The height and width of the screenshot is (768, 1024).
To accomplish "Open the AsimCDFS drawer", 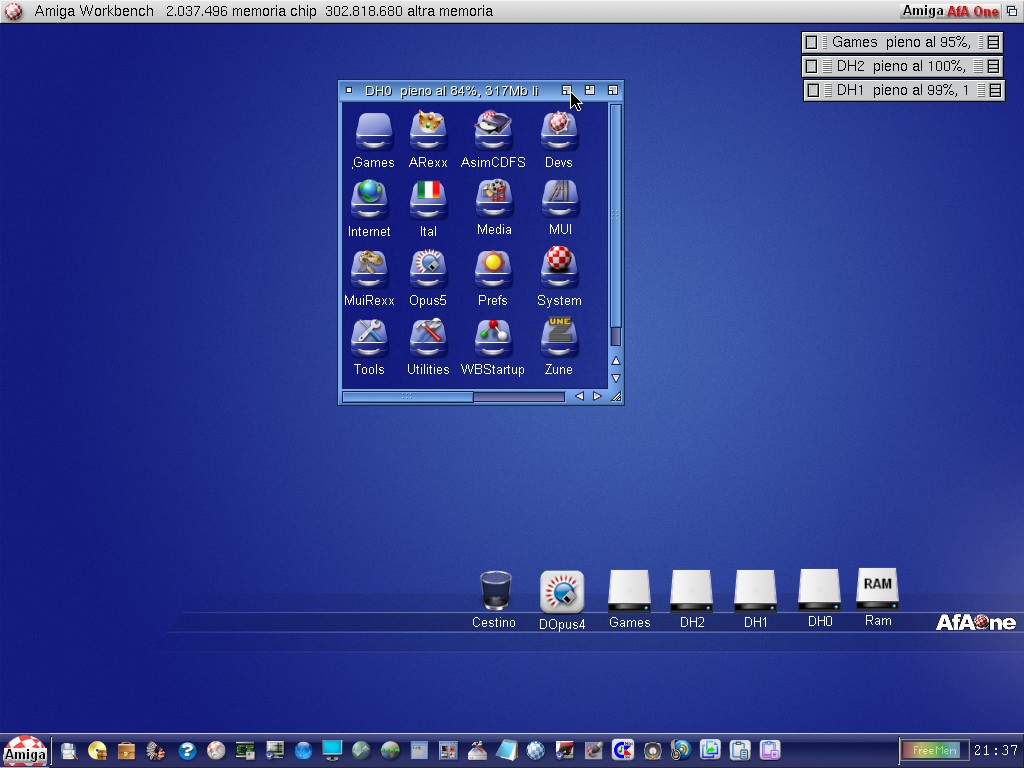I will [492, 132].
